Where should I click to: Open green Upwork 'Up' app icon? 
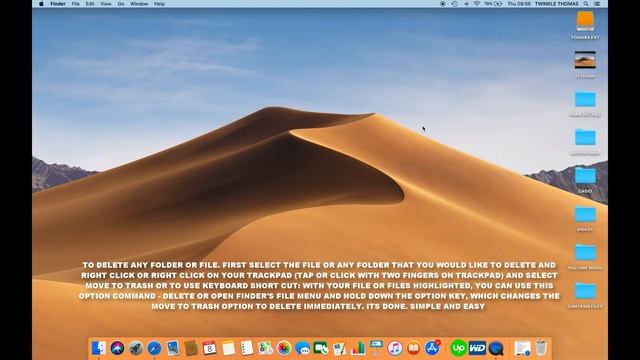pos(458,348)
